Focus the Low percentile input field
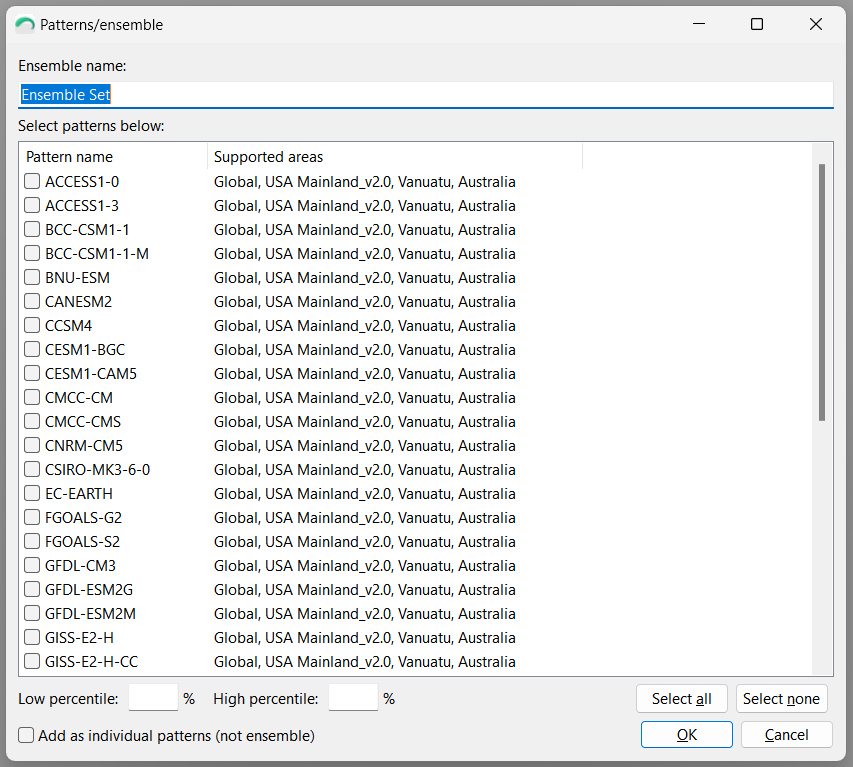Image resolution: width=853 pixels, height=767 pixels. [x=153, y=697]
